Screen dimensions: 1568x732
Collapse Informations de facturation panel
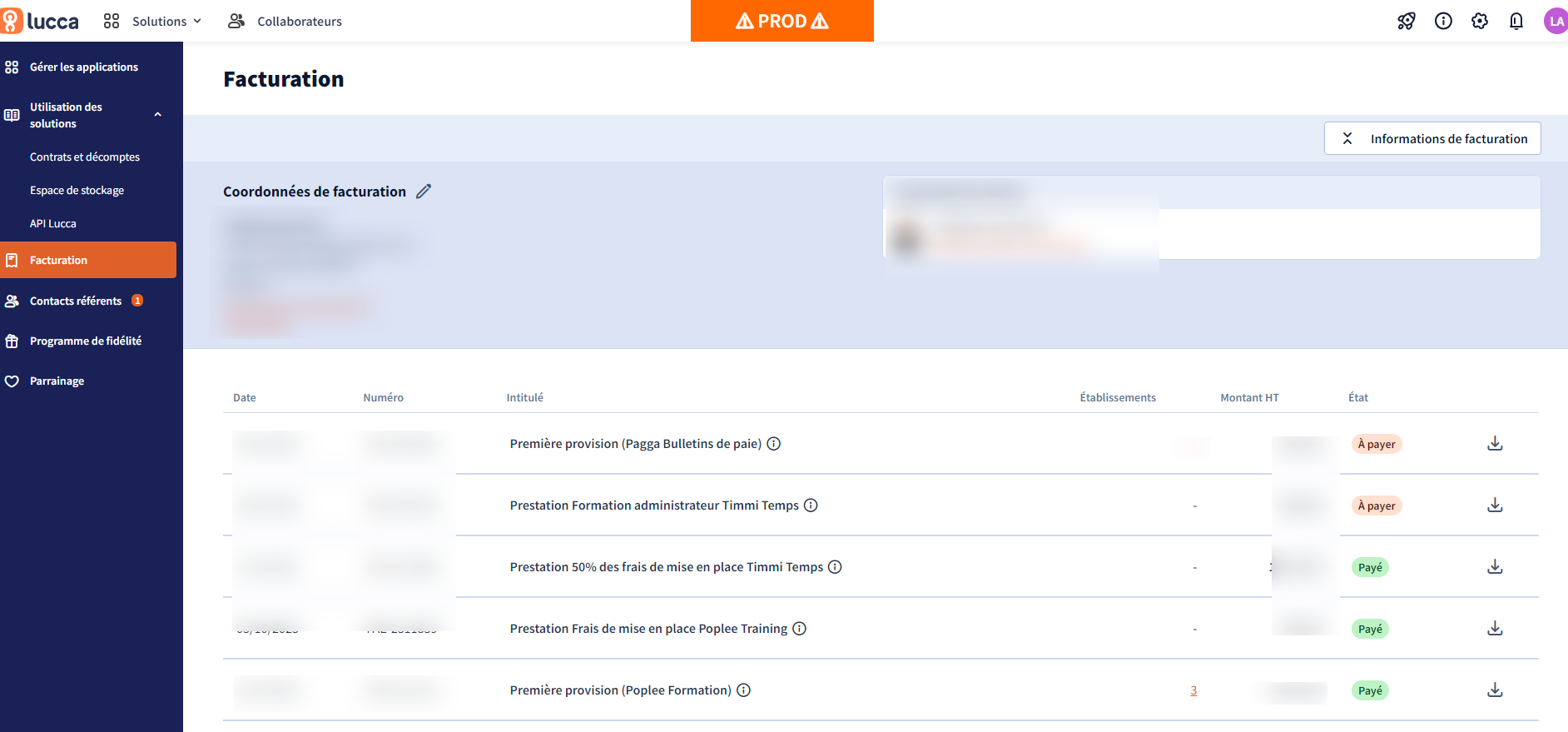pyautogui.click(x=1432, y=138)
